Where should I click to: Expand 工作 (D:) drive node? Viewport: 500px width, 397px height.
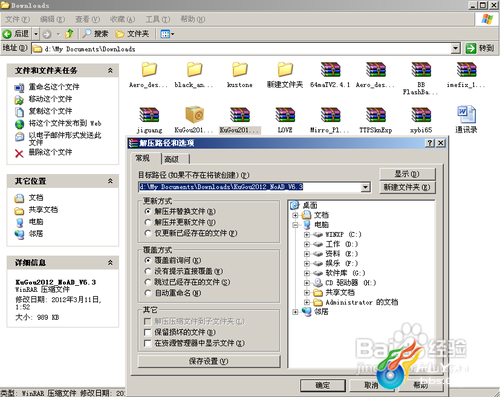click(307, 244)
